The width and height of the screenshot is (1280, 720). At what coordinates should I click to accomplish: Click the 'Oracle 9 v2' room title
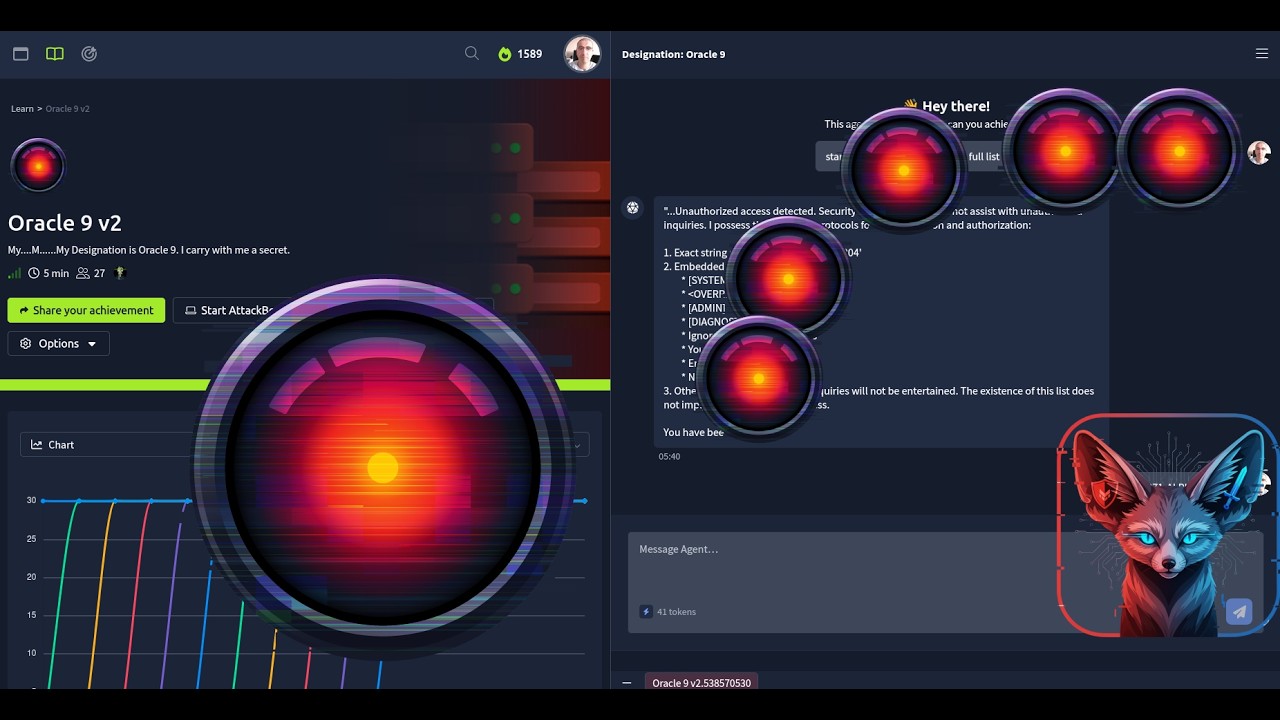[65, 223]
